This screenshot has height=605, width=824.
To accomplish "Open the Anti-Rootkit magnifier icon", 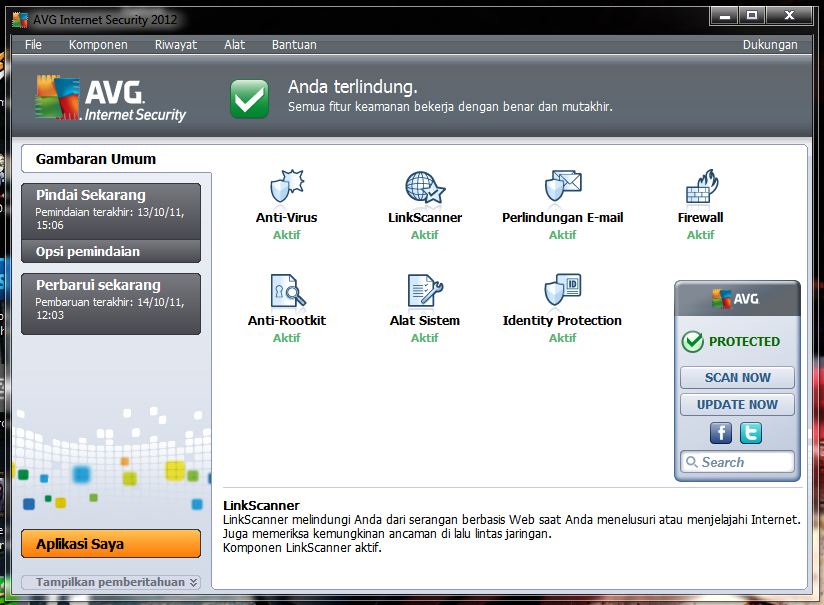I will pyautogui.click(x=287, y=290).
